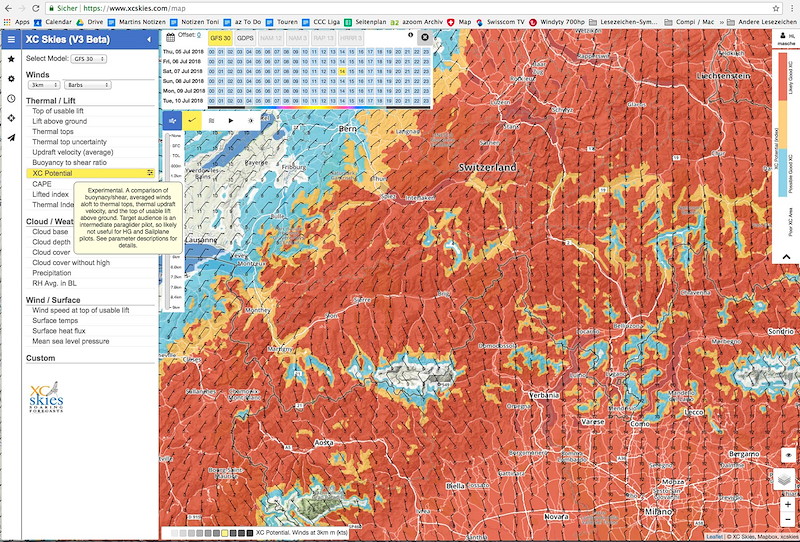Toggle the yellow wind barbs checkmark button
The height and width of the screenshot is (542, 800).
[192, 121]
